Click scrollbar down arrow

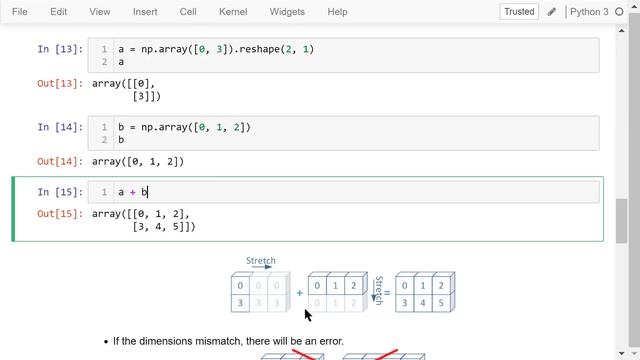click(x=622, y=353)
